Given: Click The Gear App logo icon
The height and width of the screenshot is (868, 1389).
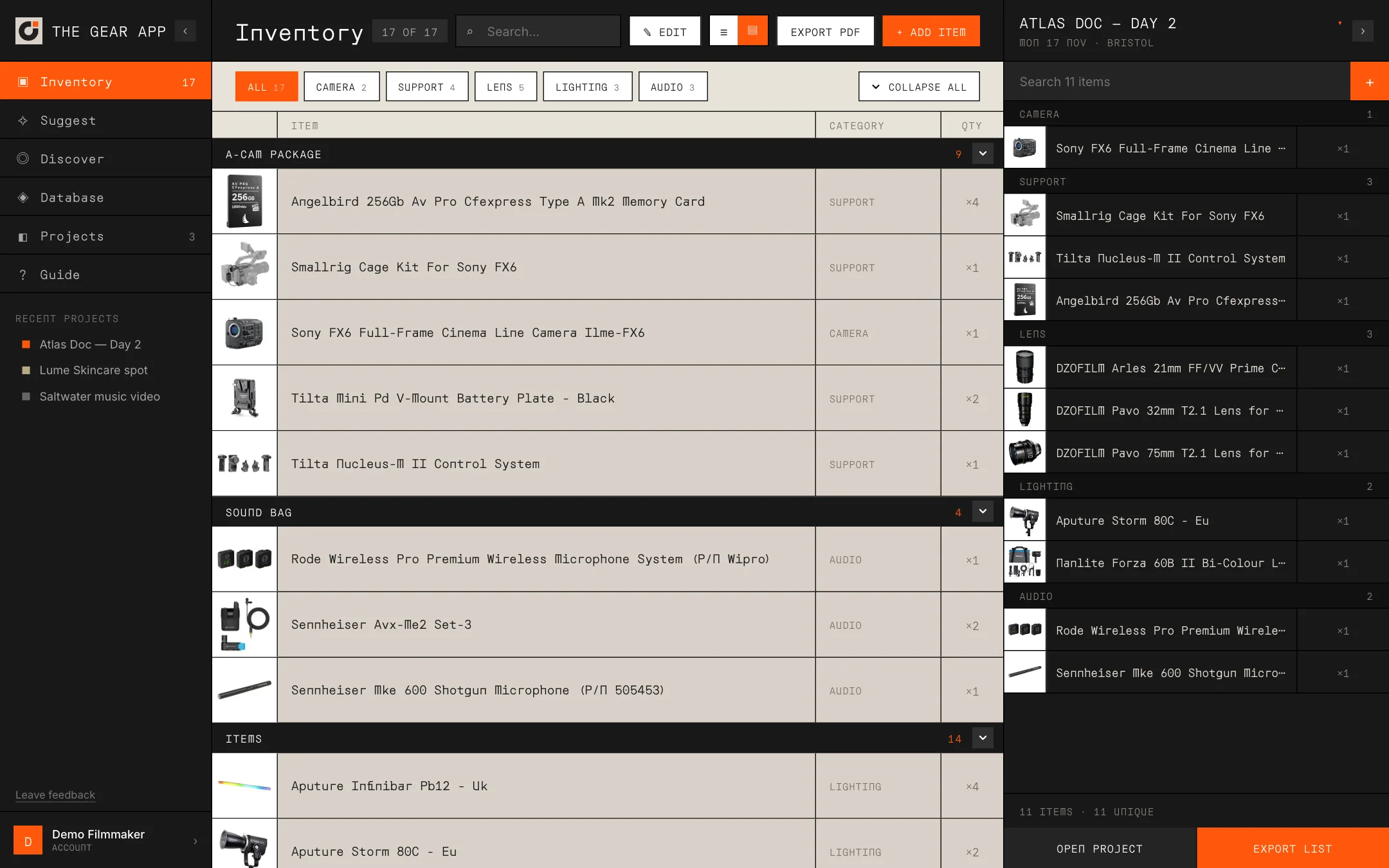Looking at the screenshot, I should click(x=29, y=31).
